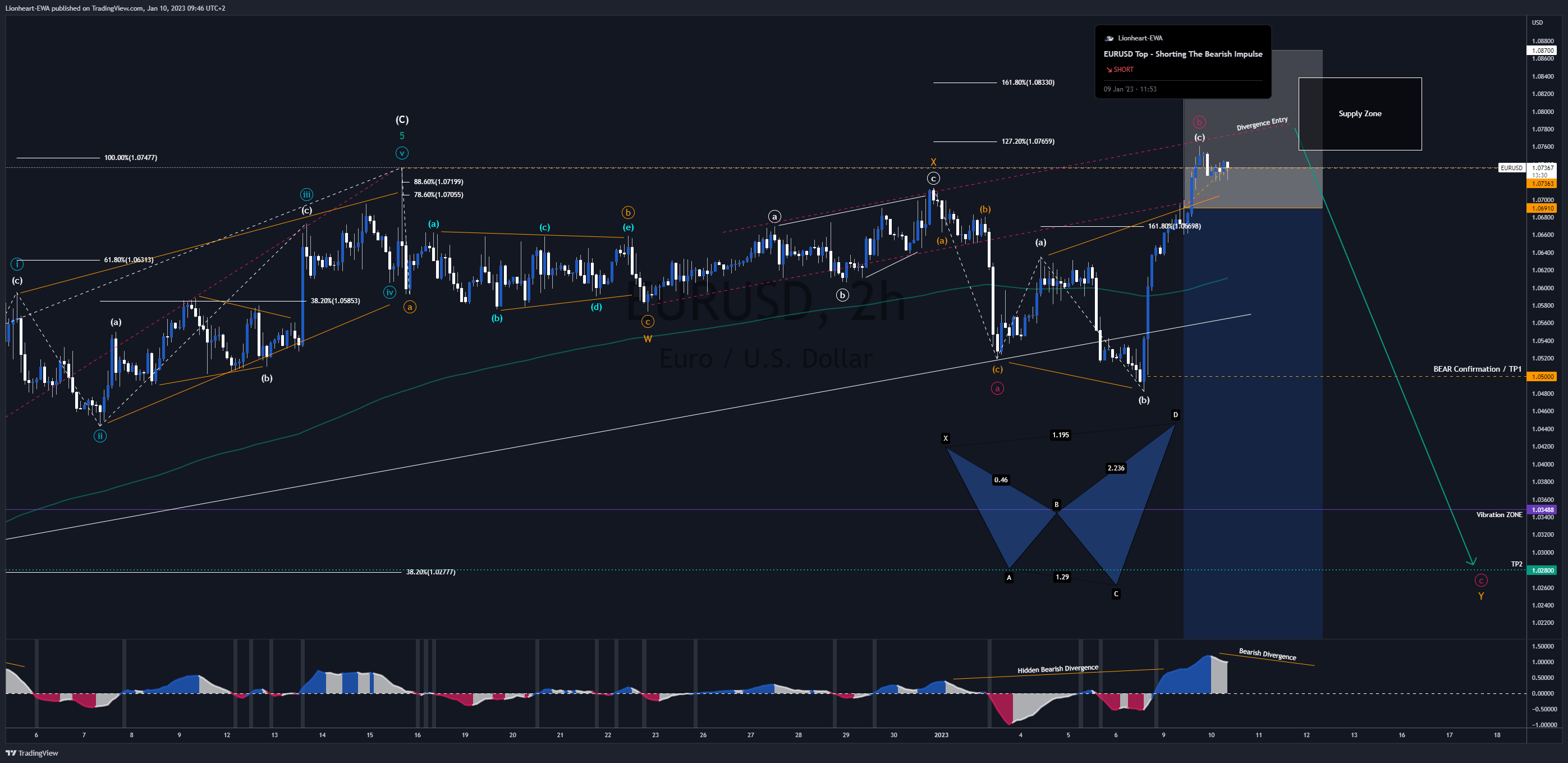Click the 1.08800 price scale value
This screenshot has height=763, width=1568.
click(1542, 41)
